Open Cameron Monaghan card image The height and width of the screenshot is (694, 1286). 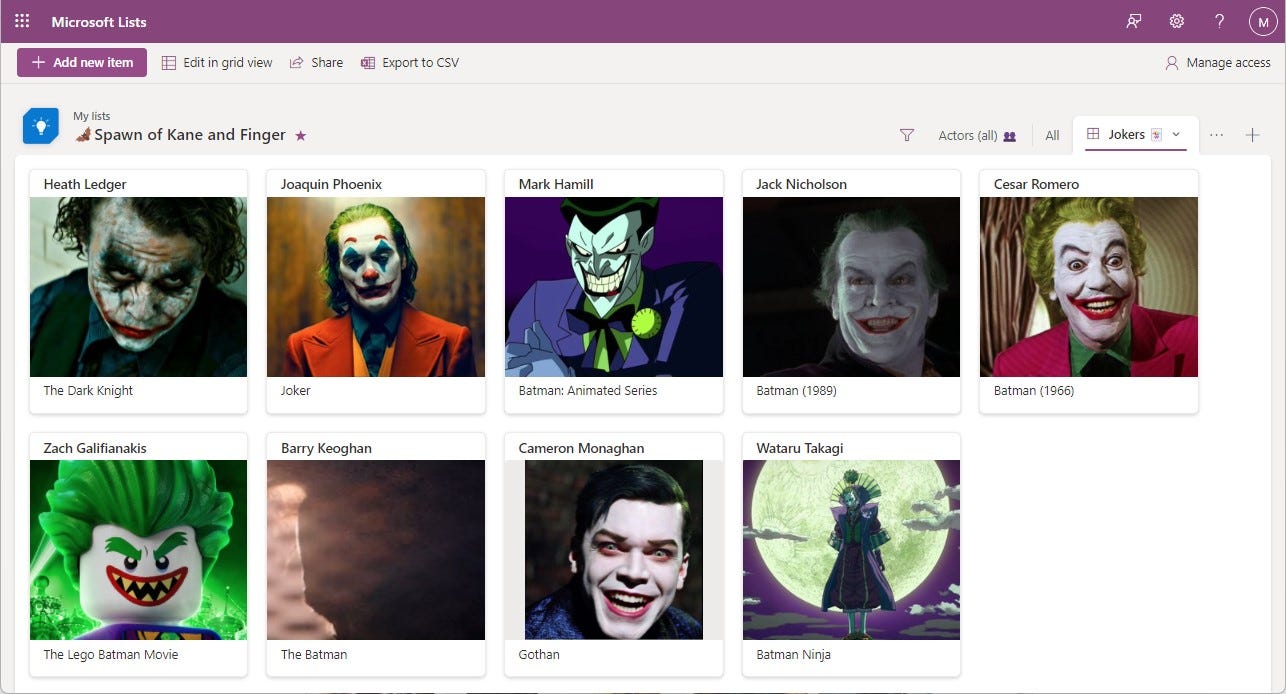click(x=614, y=550)
